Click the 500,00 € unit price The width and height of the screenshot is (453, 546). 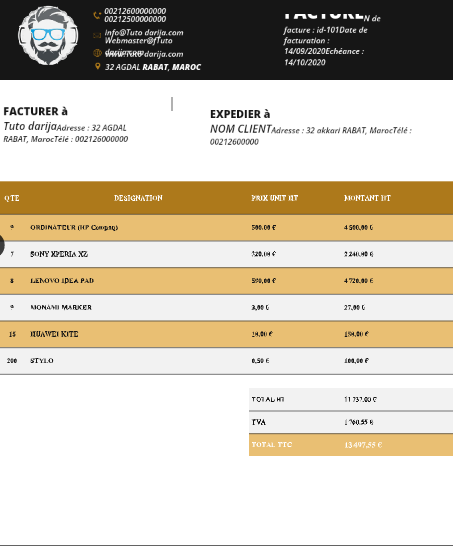click(264, 227)
